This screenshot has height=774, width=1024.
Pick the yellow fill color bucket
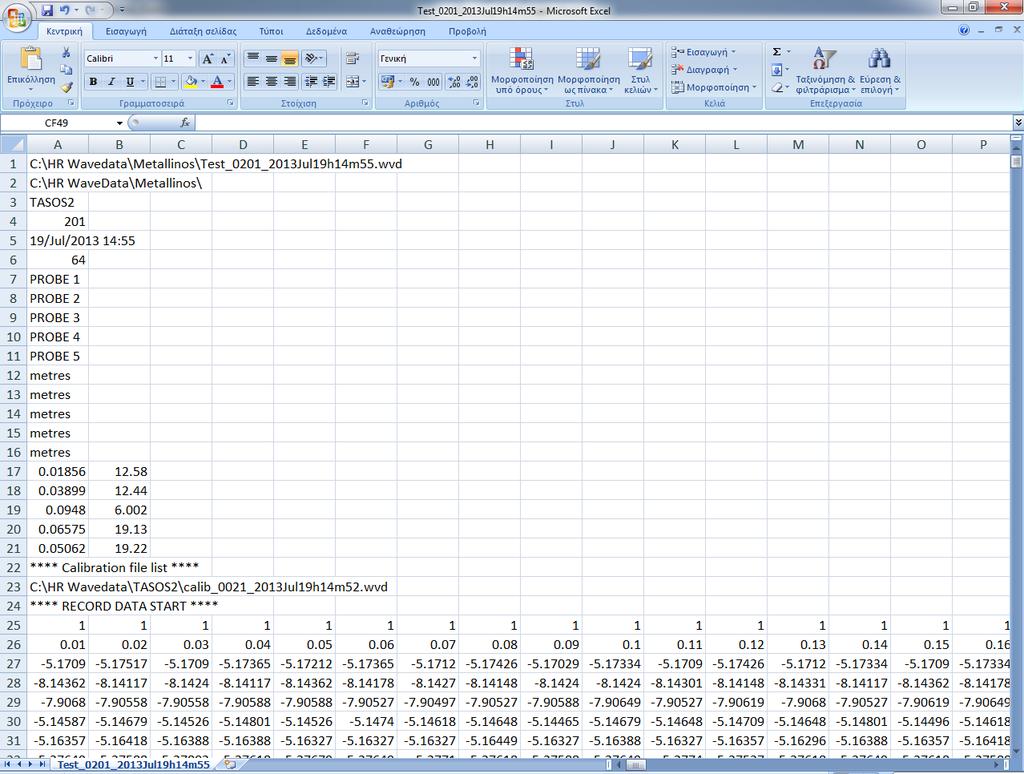[x=191, y=82]
